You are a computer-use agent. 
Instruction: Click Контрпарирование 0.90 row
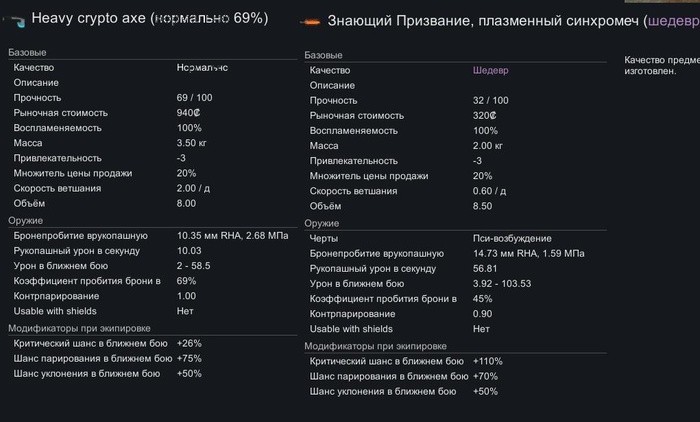[450, 314]
